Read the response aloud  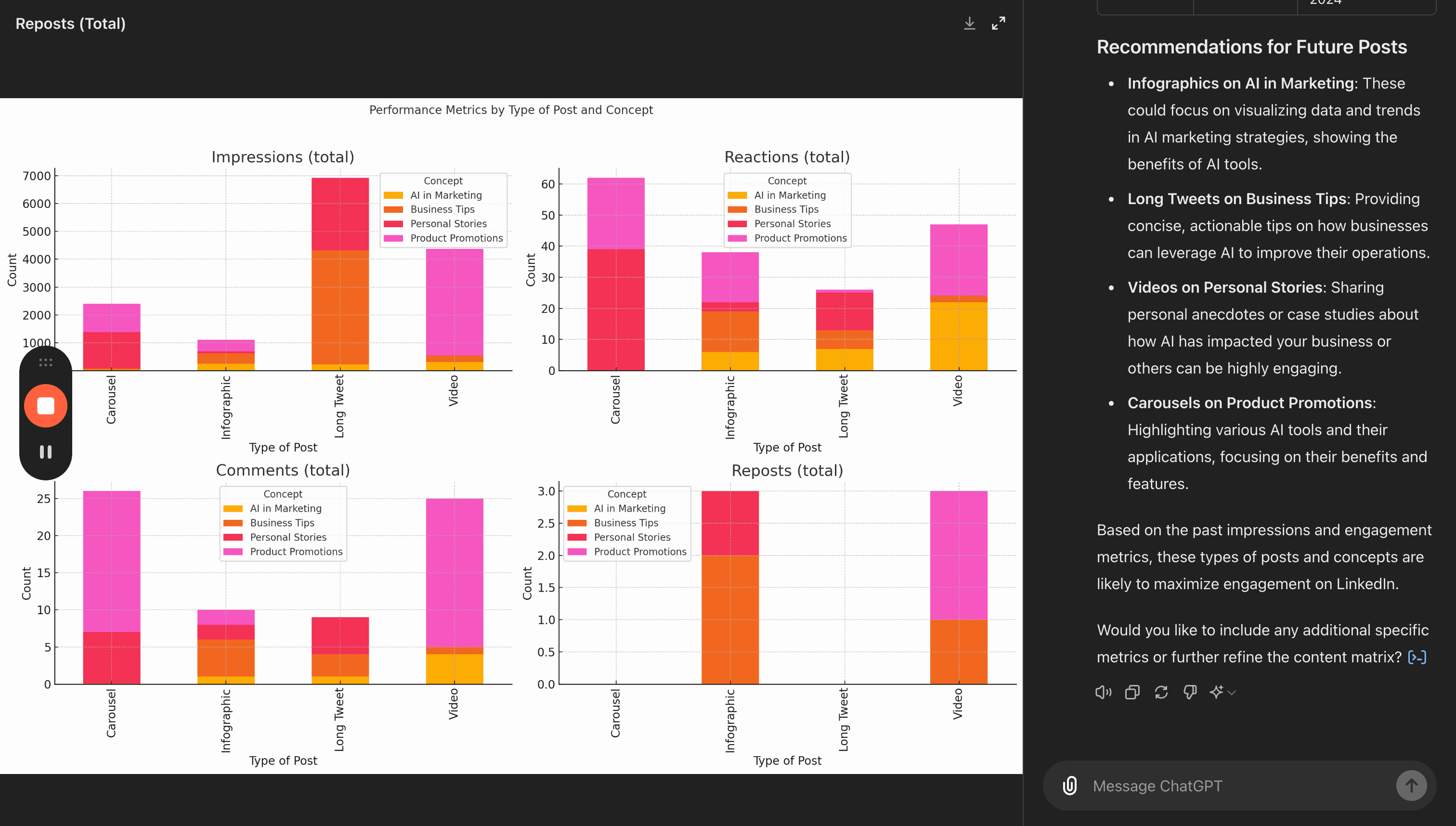pyautogui.click(x=1103, y=692)
